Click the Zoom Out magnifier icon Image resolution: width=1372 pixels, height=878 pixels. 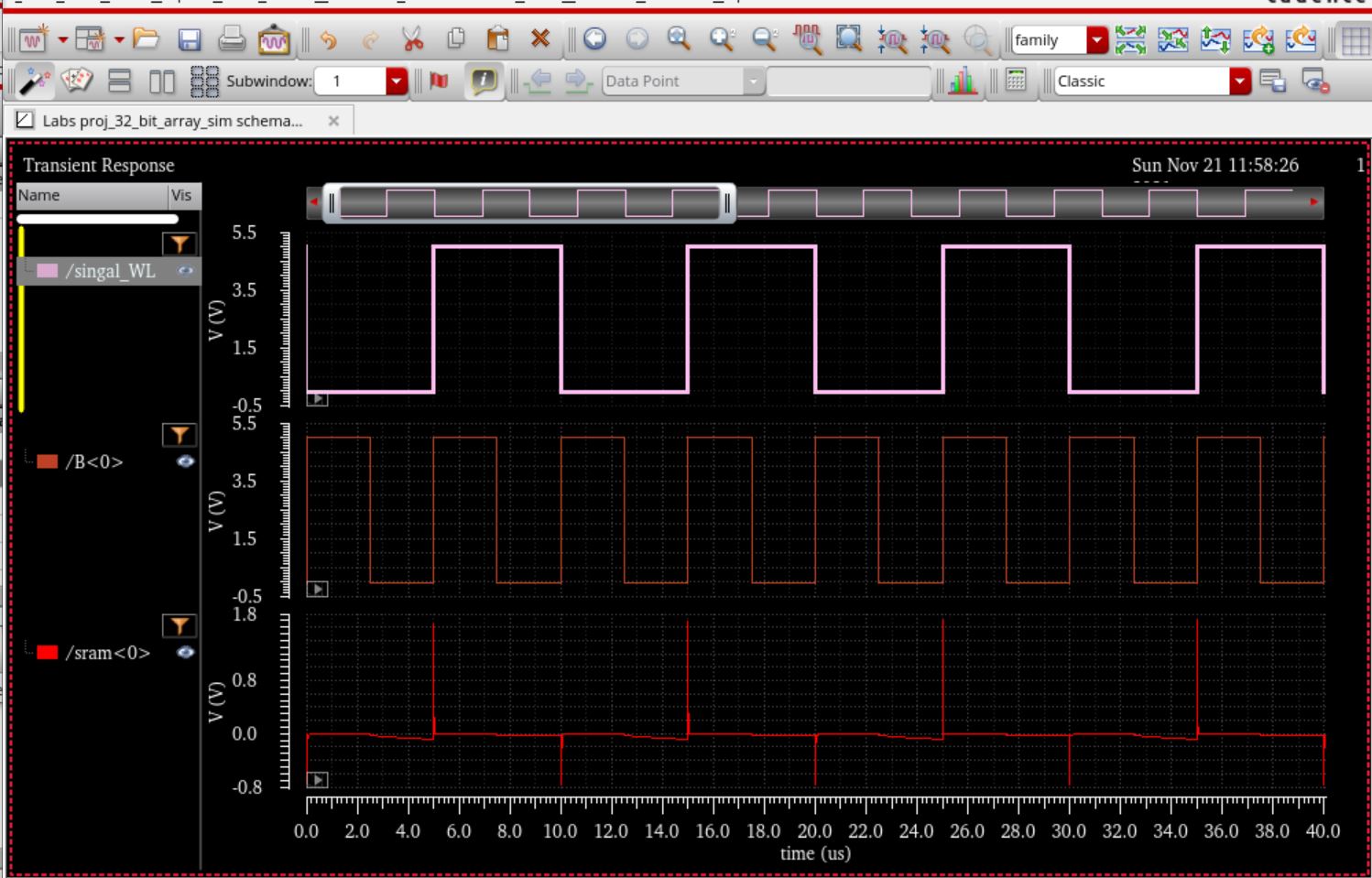tap(763, 39)
